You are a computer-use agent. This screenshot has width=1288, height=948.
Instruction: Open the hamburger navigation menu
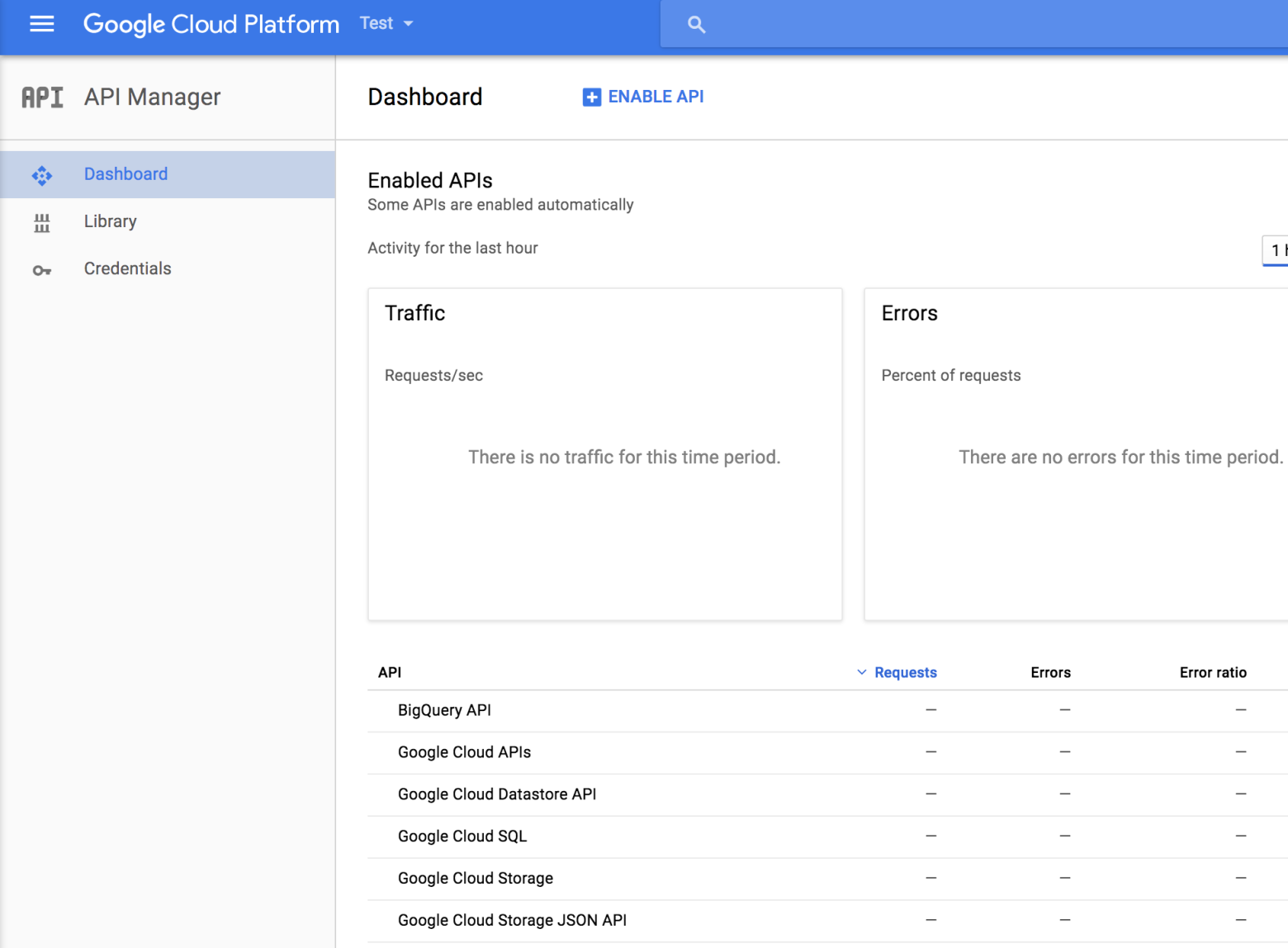pyautogui.click(x=42, y=24)
